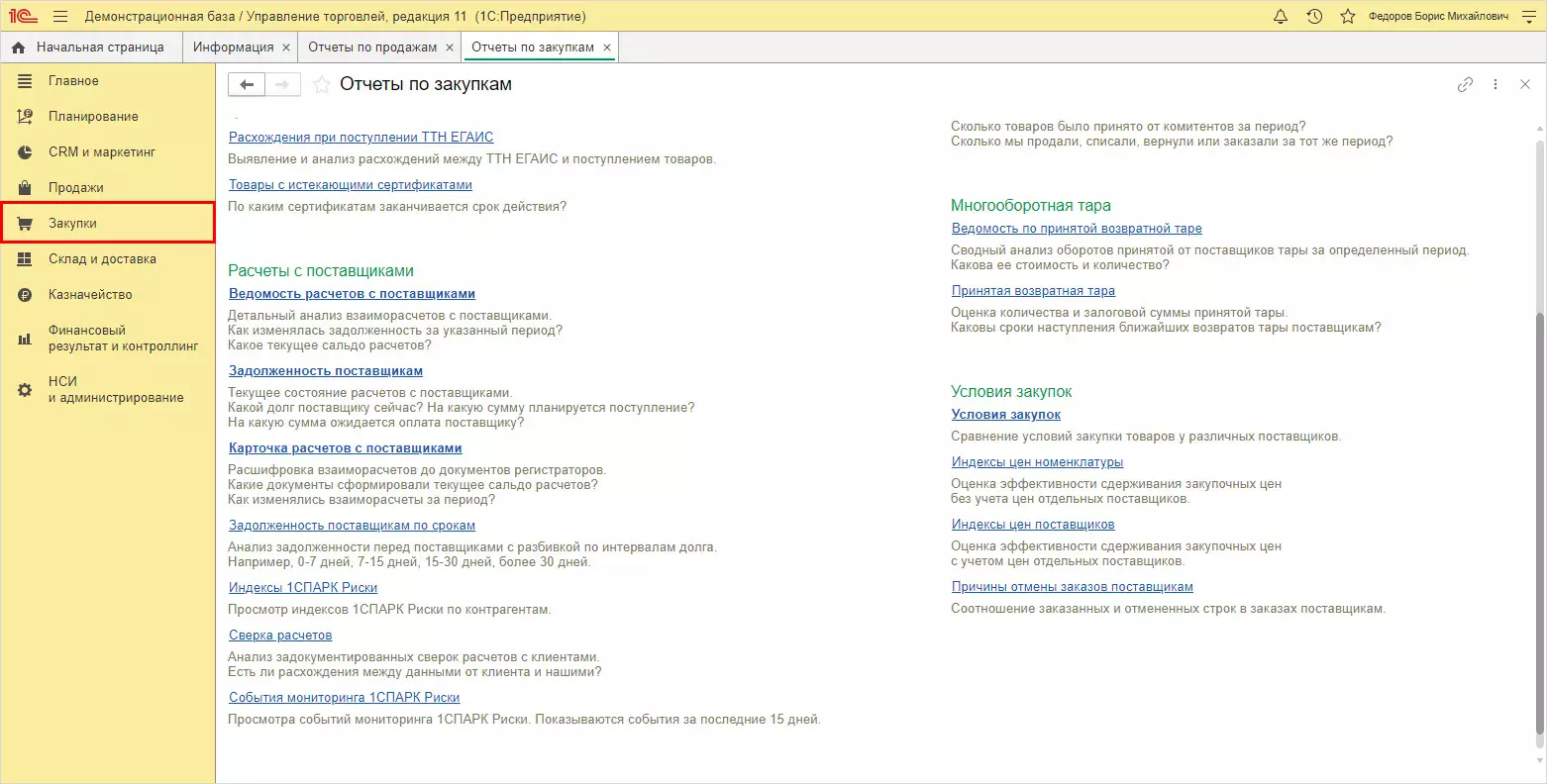This screenshot has height=784, width=1547.
Task: Open history clock icon
Action: tap(1314, 17)
